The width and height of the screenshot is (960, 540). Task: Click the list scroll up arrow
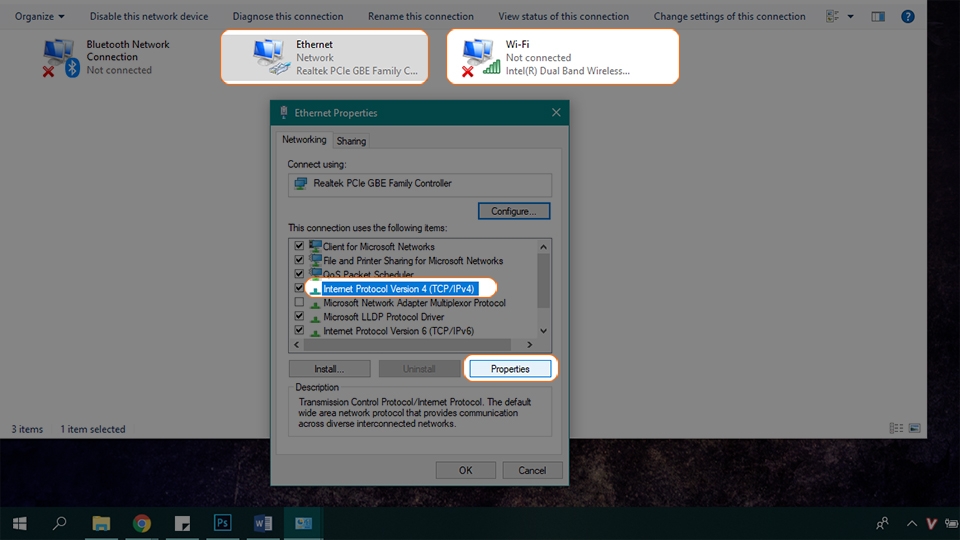tap(543, 247)
